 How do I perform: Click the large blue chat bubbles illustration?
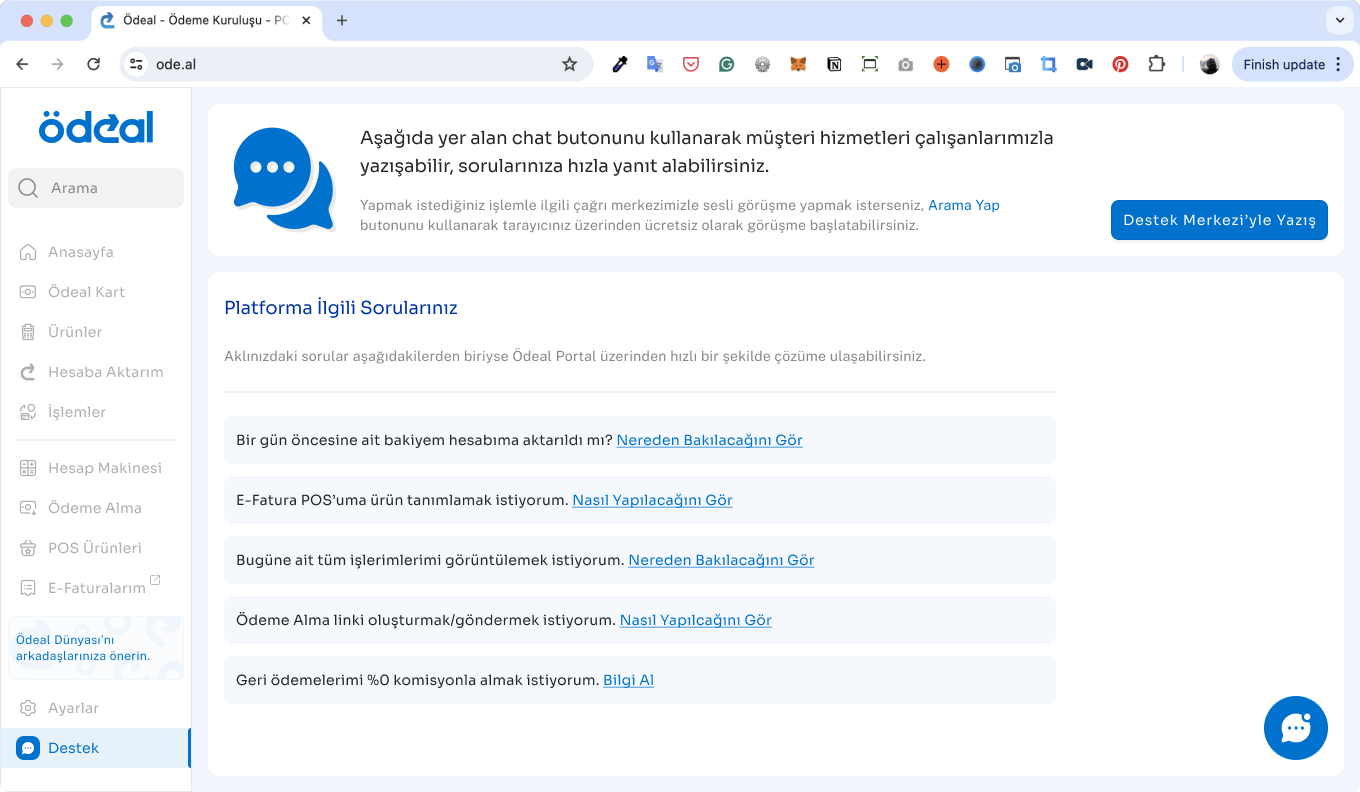(284, 179)
